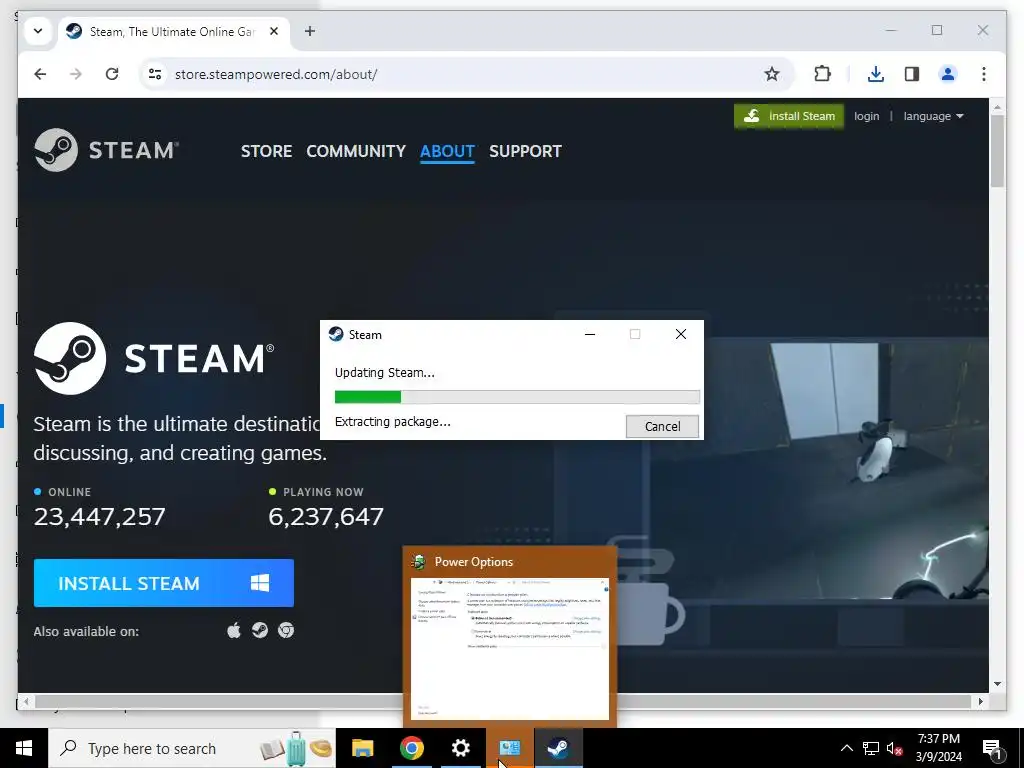Go back to the previous page in Chrome
Viewport: 1024px width, 768px height.
pos(40,74)
